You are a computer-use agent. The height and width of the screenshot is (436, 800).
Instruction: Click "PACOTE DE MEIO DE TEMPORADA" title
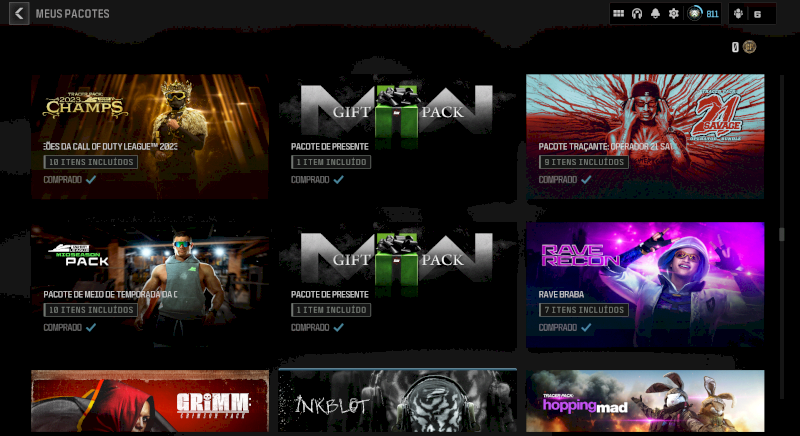pos(110,294)
